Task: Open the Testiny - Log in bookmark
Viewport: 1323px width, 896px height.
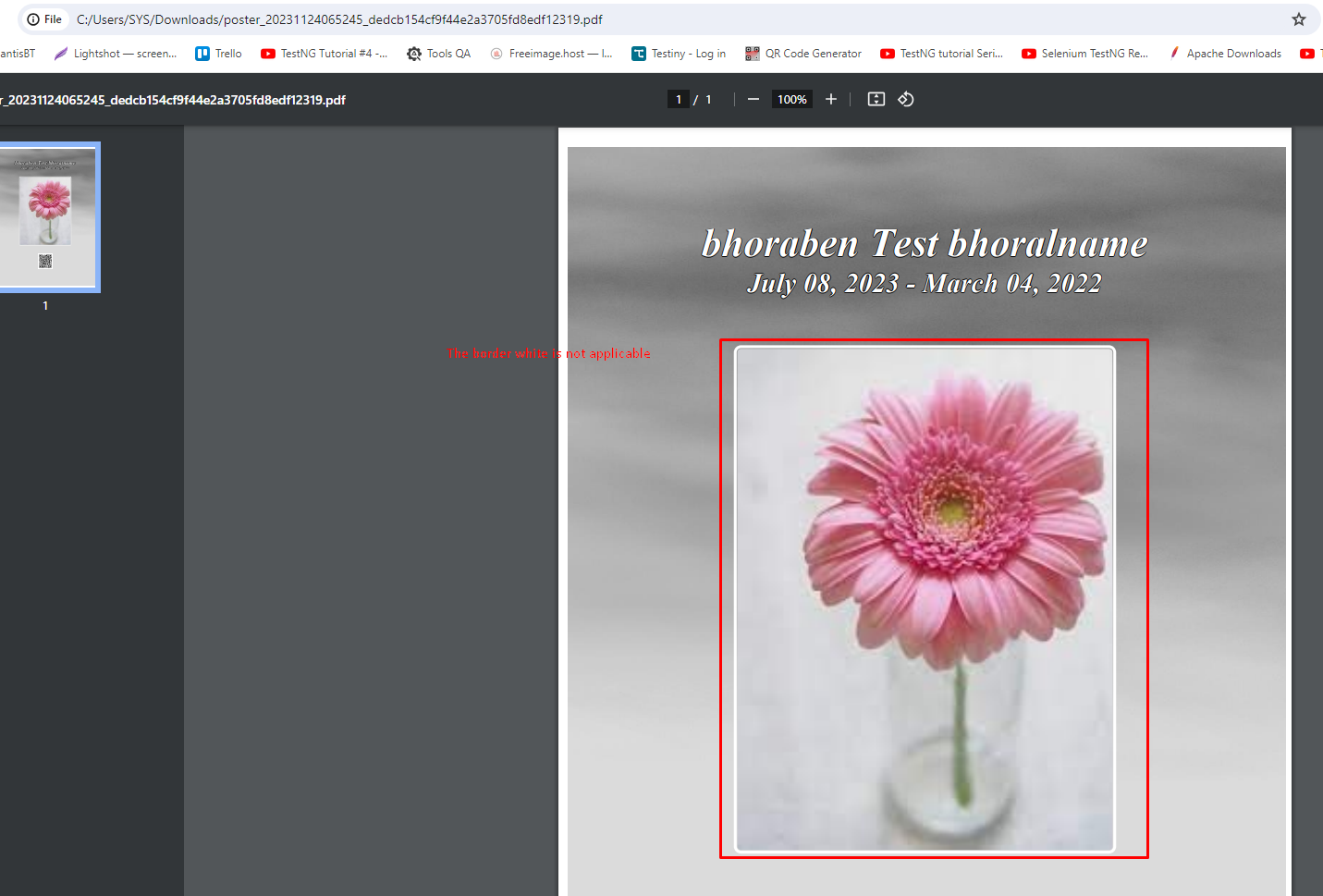Action: (x=679, y=54)
